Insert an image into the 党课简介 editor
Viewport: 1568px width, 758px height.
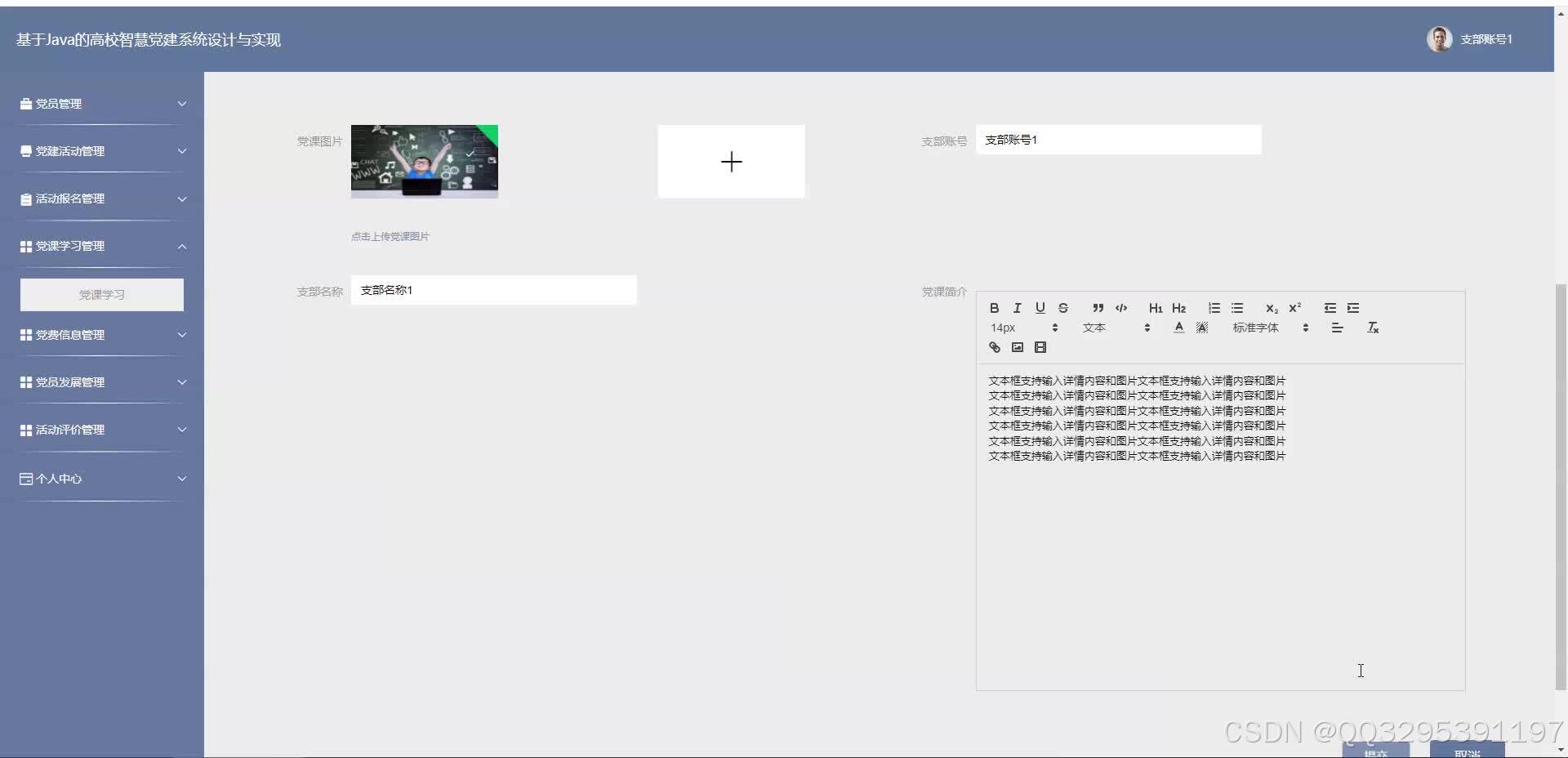click(x=1017, y=347)
